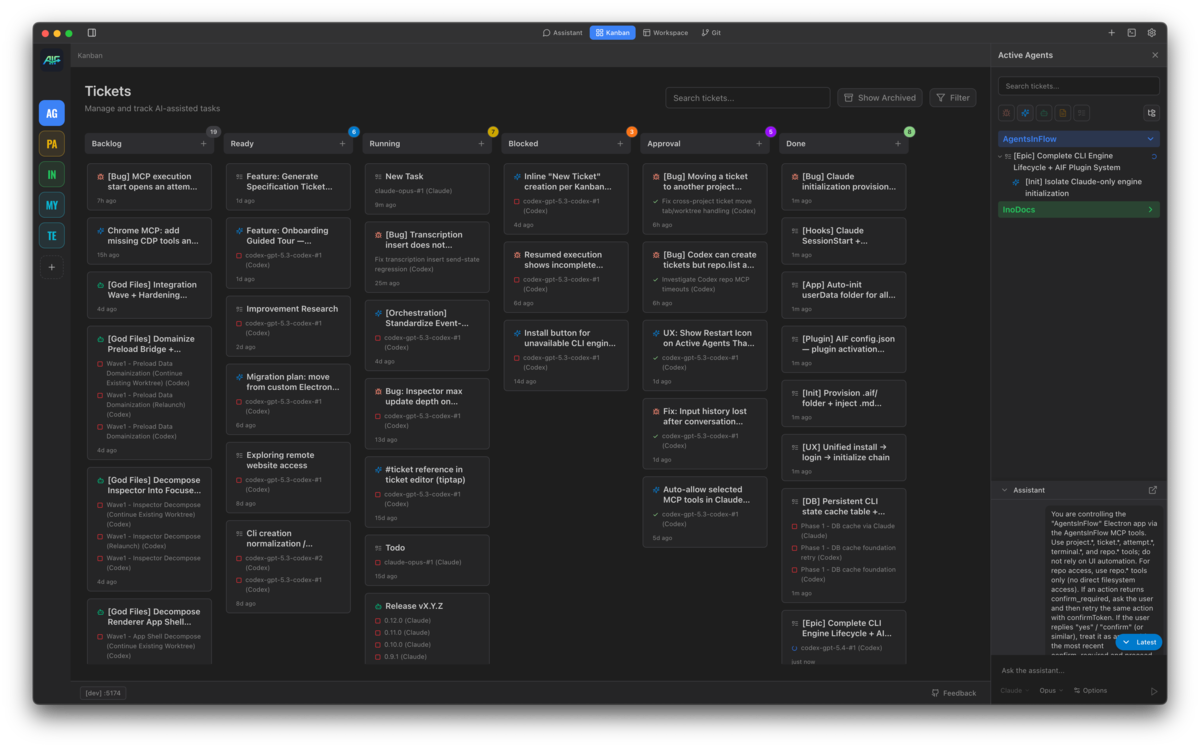Click the plus icon below the sidebar workspace icons
Image resolution: width=1200 pixels, height=748 pixels.
tap(51, 267)
